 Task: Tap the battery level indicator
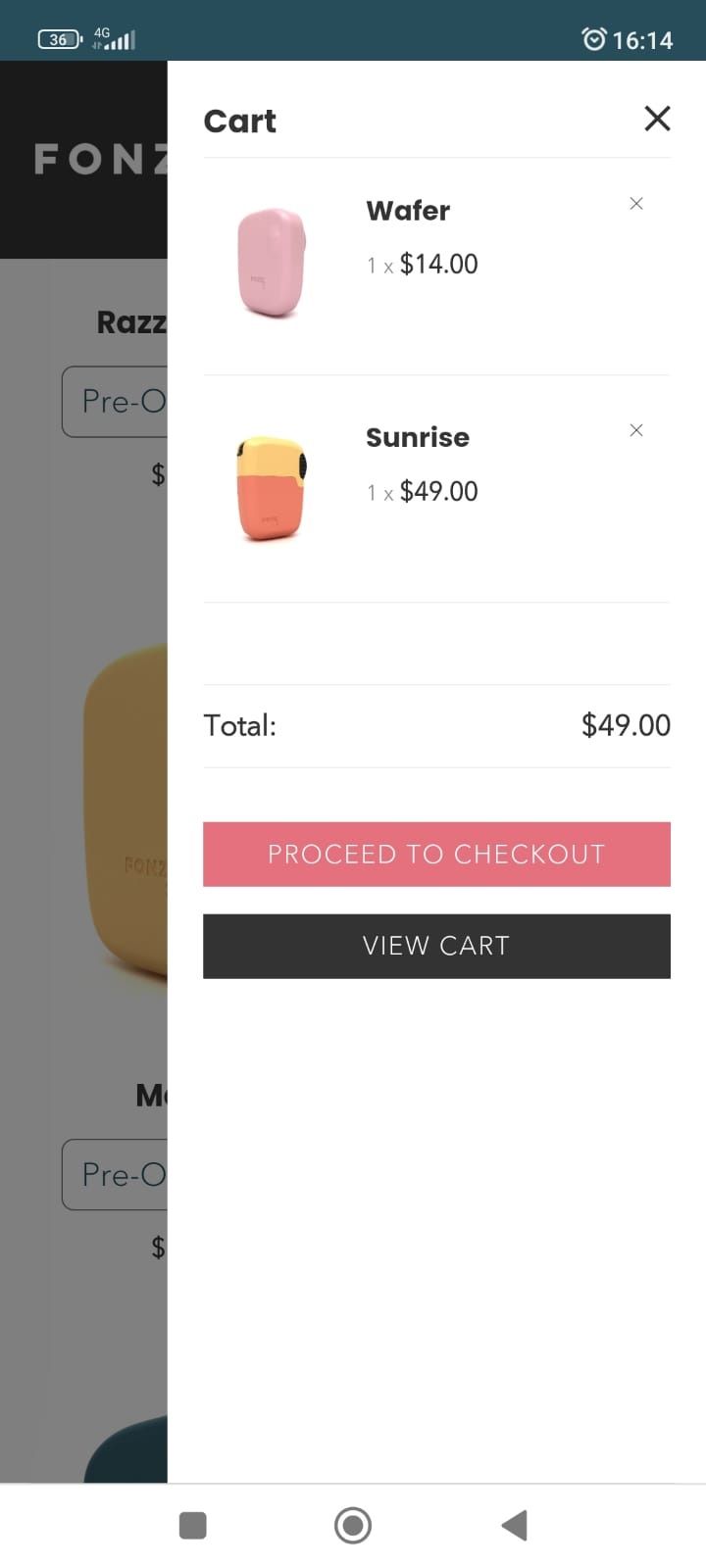59,39
